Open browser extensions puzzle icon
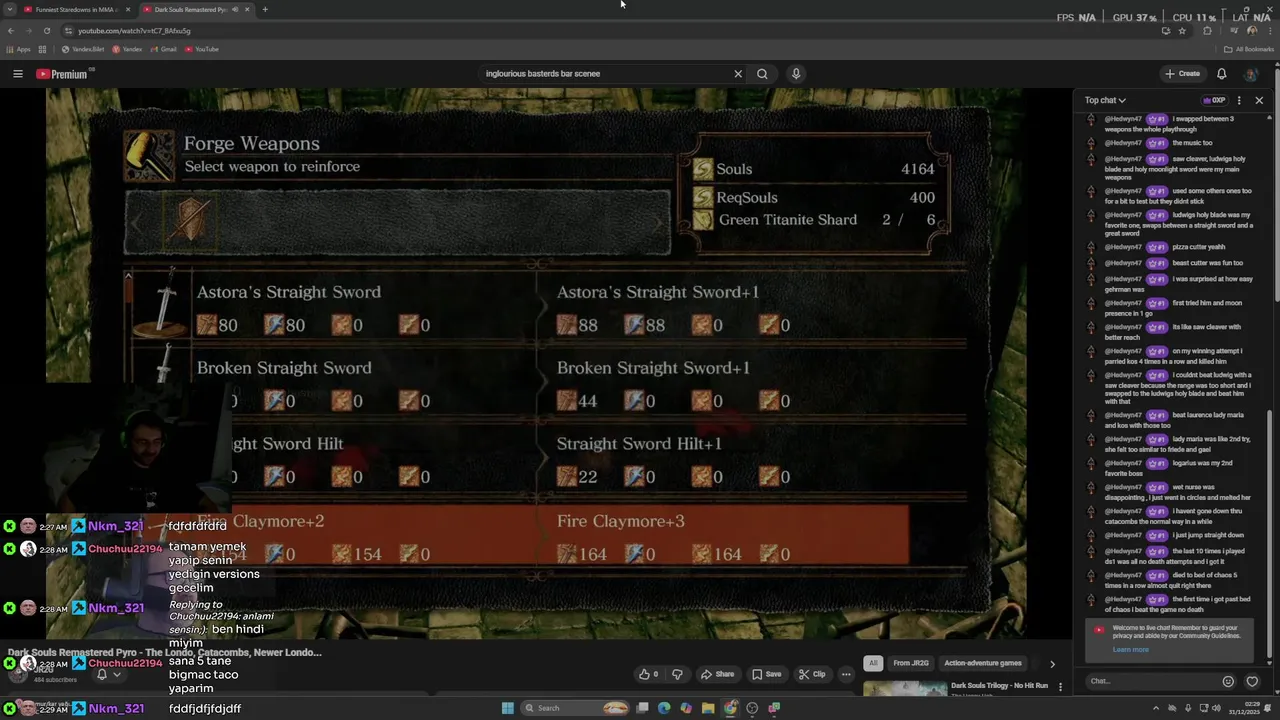 coord(1207,31)
